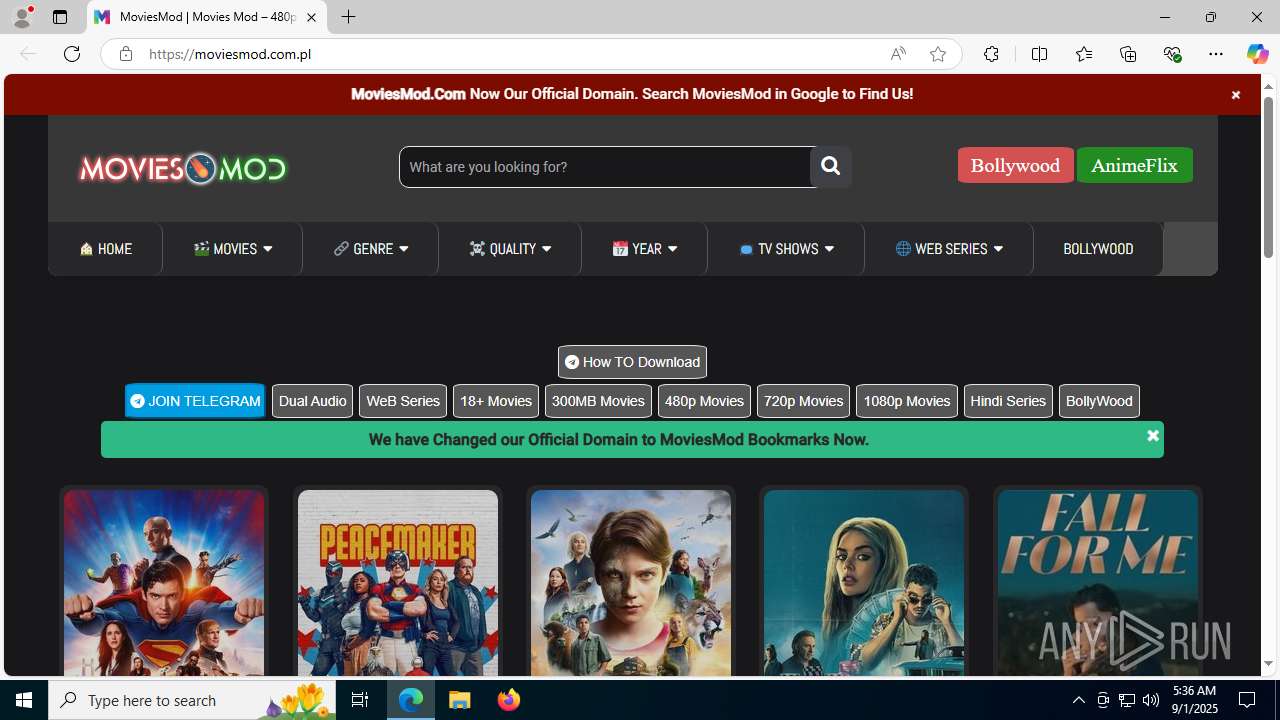This screenshot has height=720, width=1280.
Task: Select 720p Movies tag
Action: coord(803,401)
